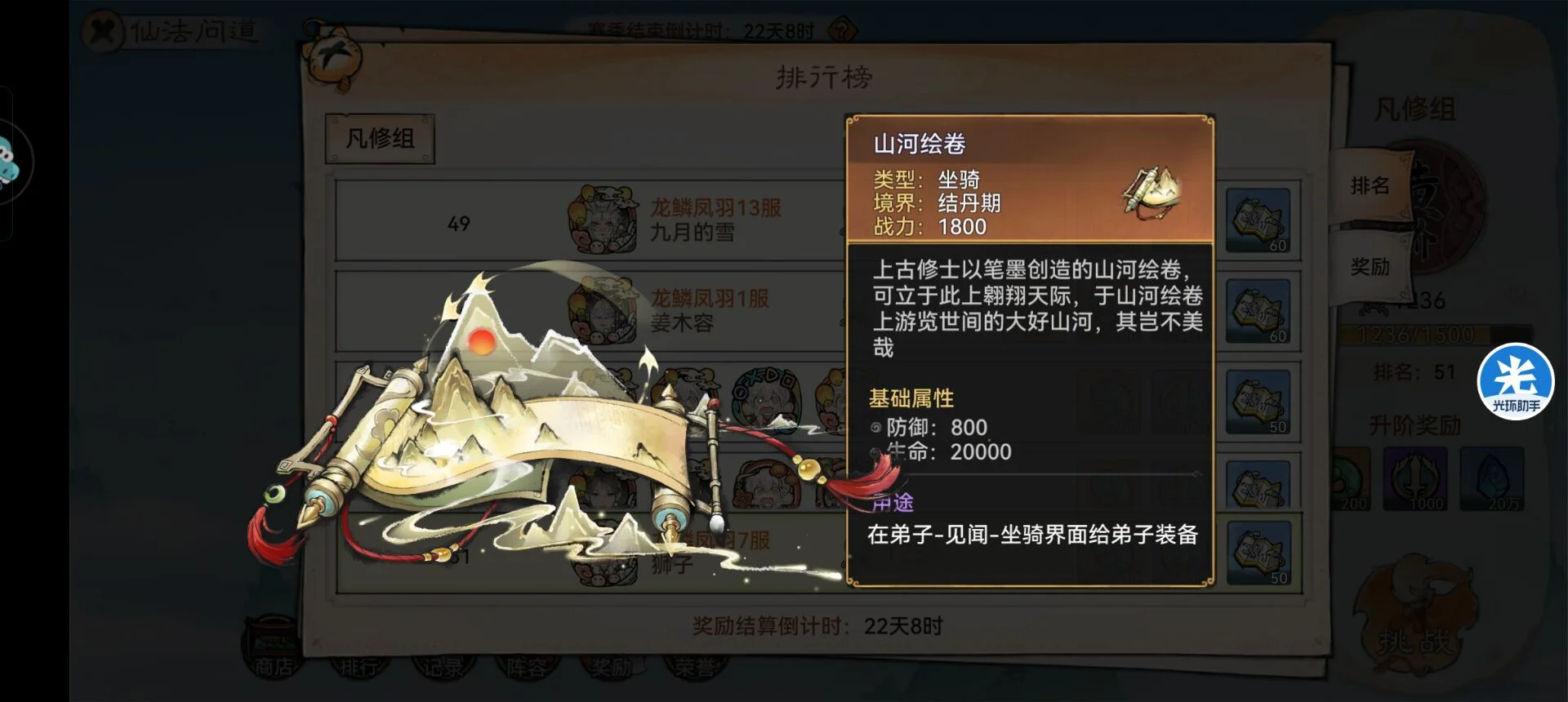
Task: Tap the 1236/1500 progress bar
Action: [x=1417, y=335]
